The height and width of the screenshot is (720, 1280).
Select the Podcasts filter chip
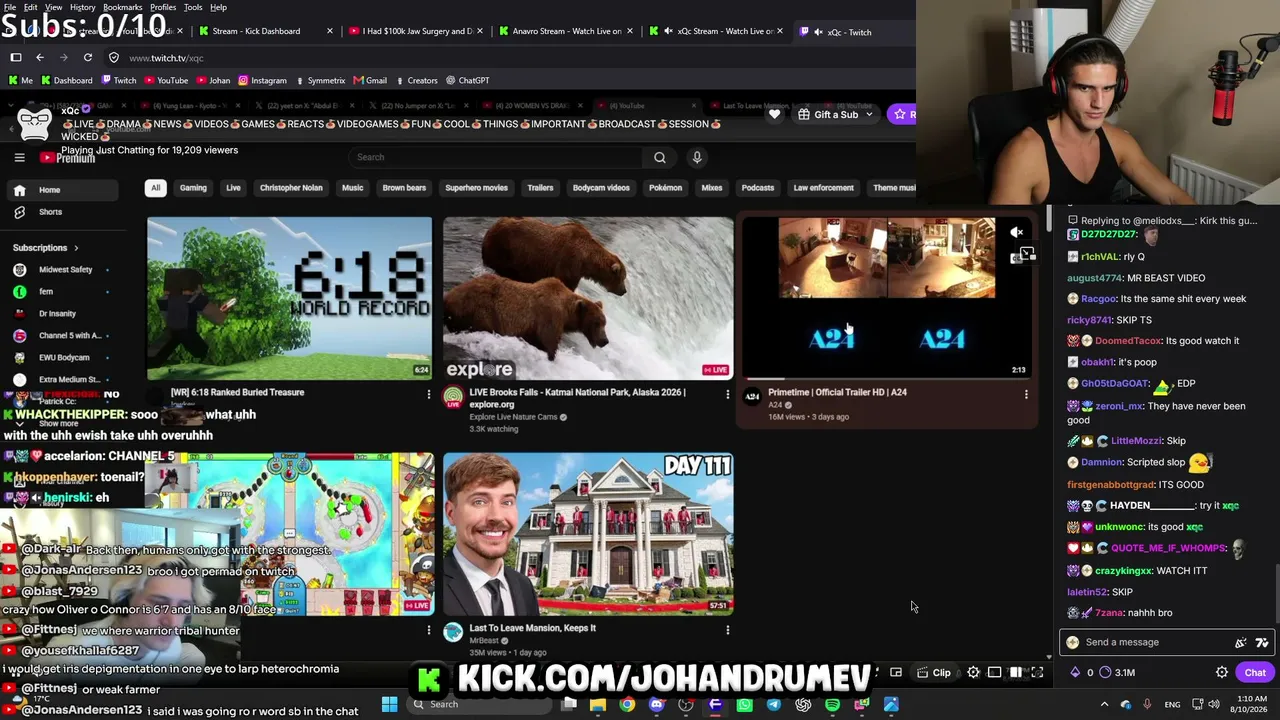pos(757,188)
